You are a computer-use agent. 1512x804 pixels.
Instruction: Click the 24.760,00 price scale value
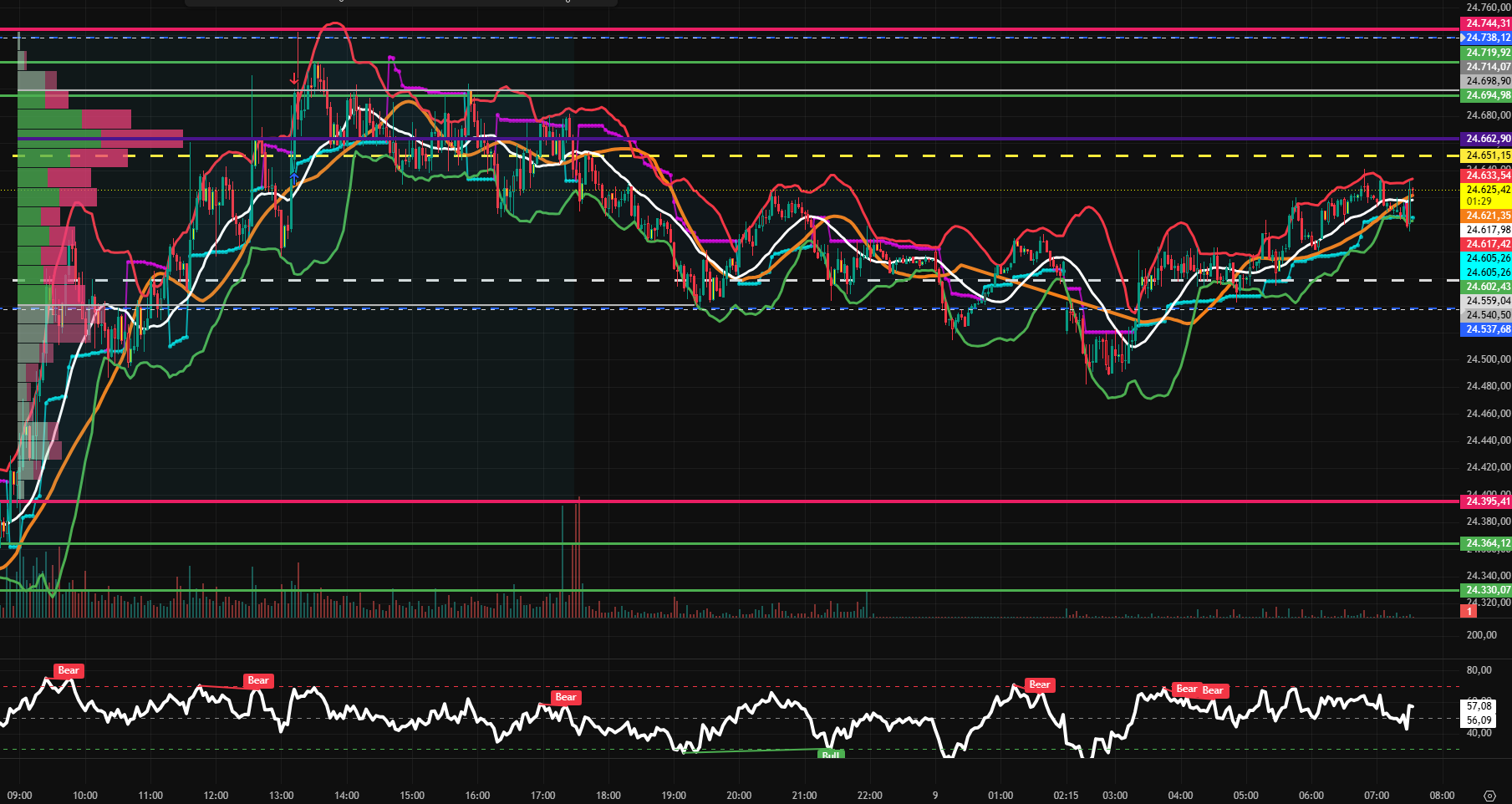pos(1488,8)
